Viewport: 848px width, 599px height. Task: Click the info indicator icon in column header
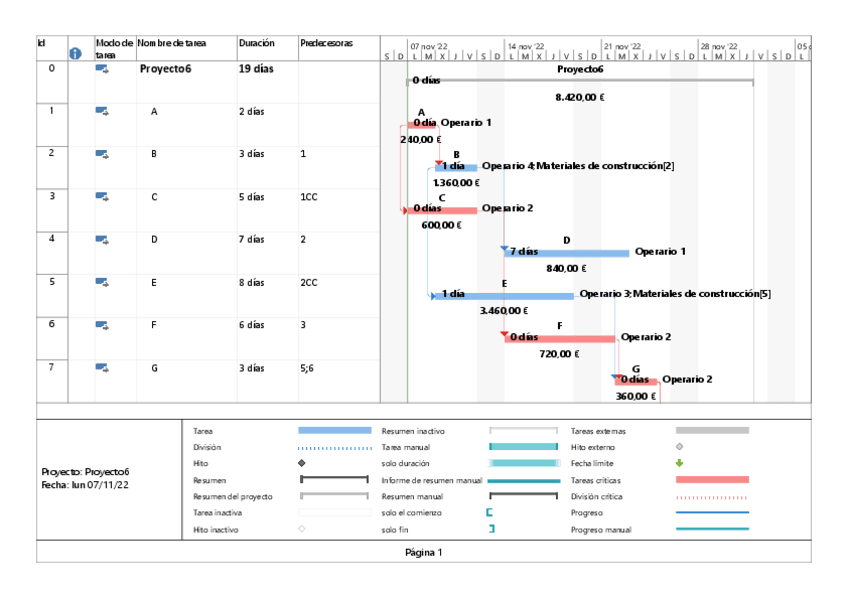coord(74,54)
